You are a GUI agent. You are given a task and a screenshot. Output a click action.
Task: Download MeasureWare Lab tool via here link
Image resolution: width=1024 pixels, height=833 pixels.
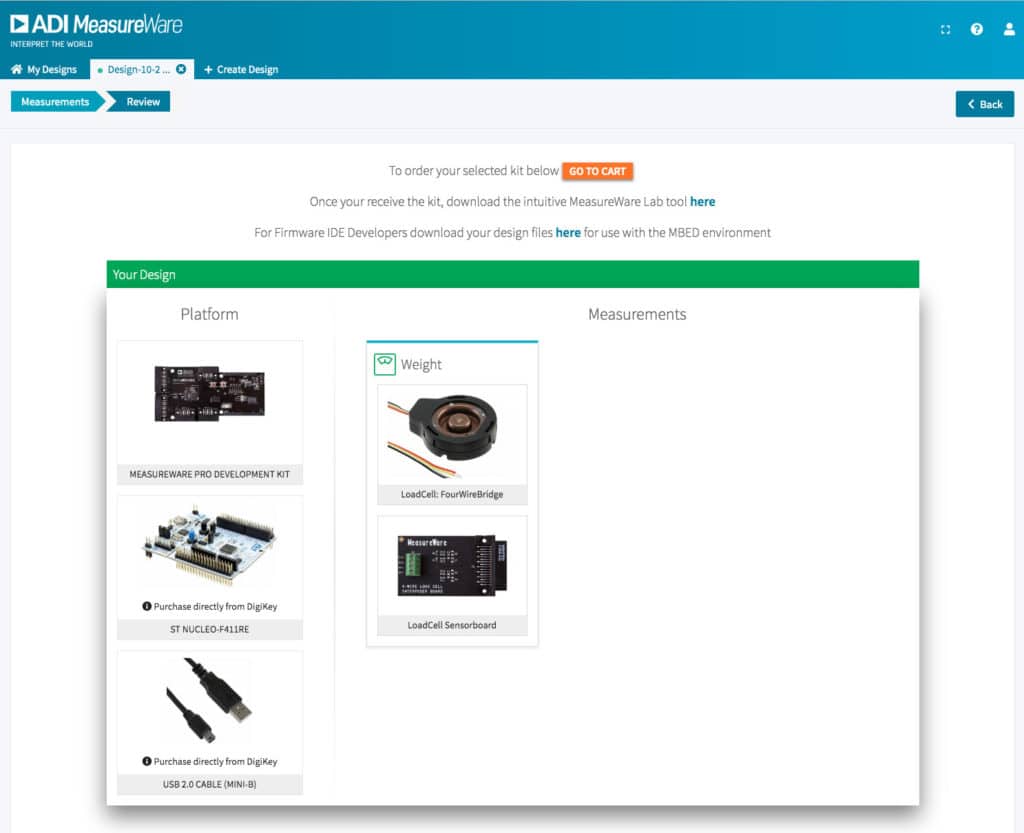point(702,202)
